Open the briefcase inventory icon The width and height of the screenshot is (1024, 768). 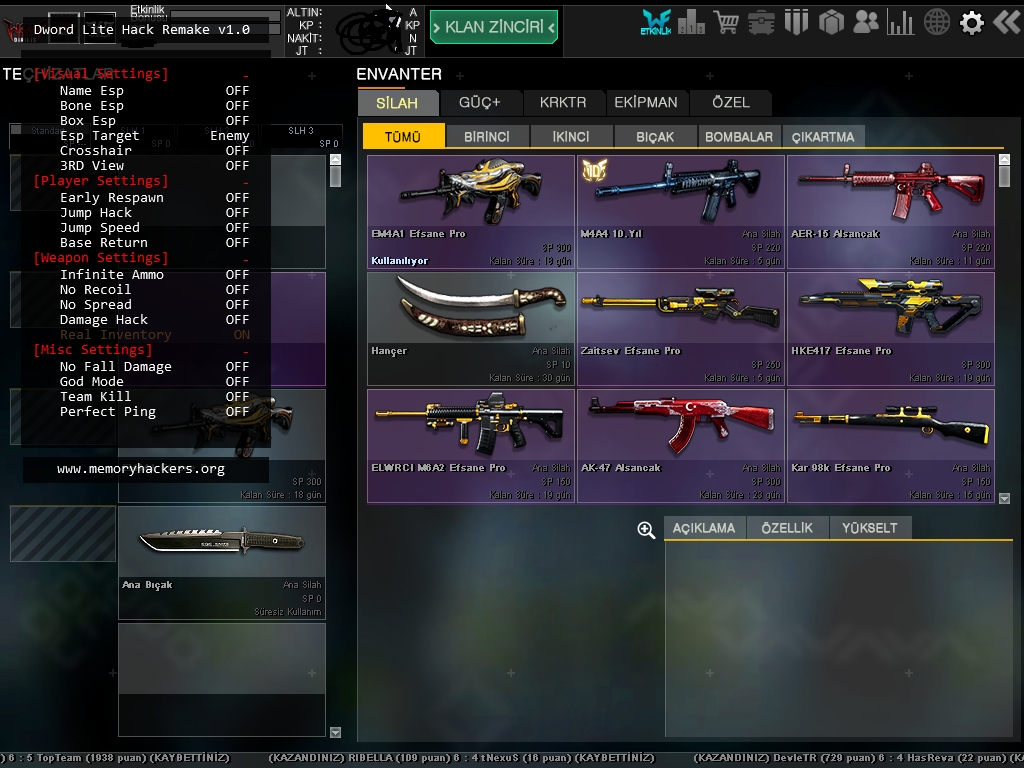(761, 23)
